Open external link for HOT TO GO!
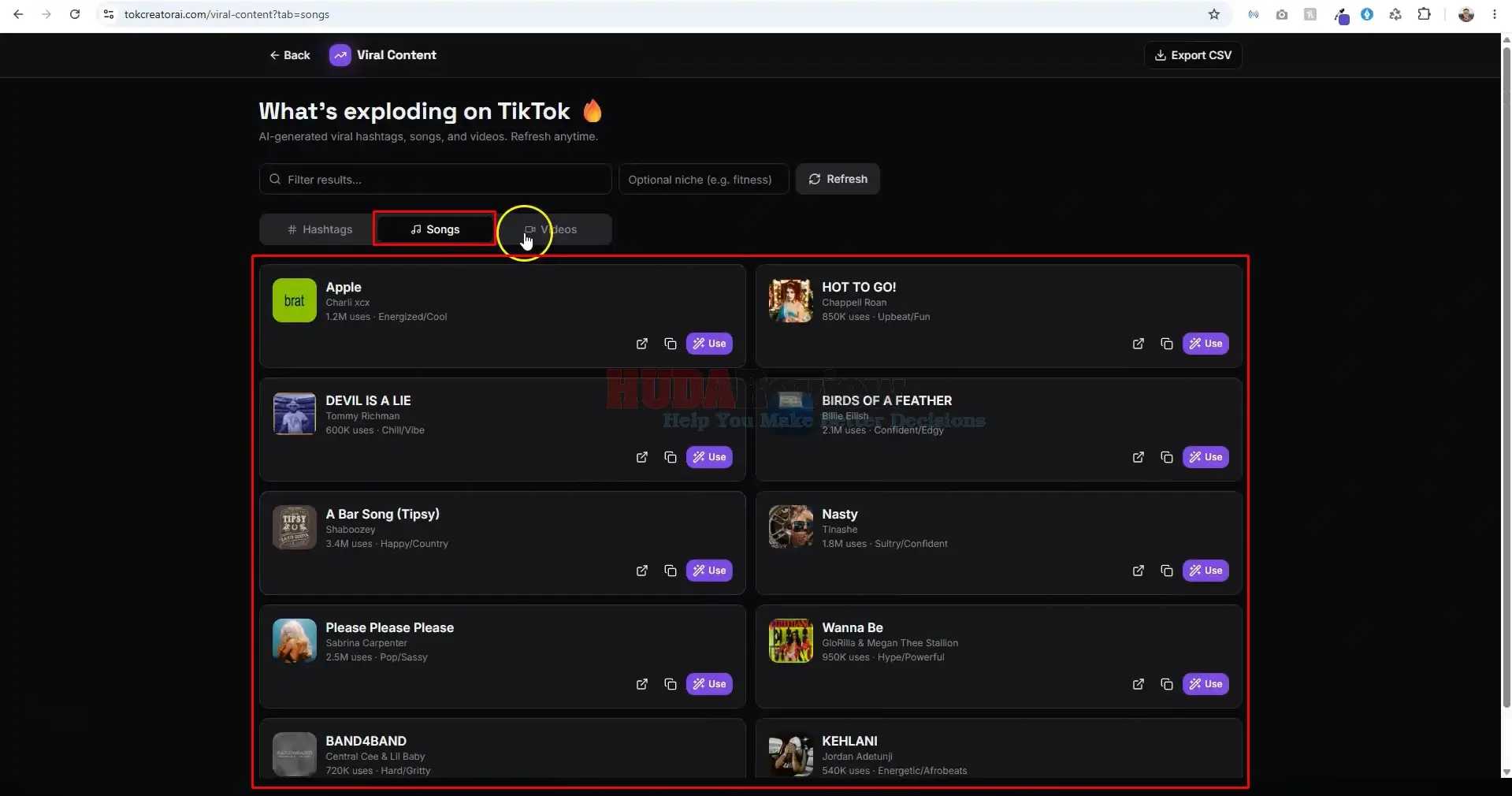Viewport: 1512px width, 796px height. click(x=1139, y=344)
